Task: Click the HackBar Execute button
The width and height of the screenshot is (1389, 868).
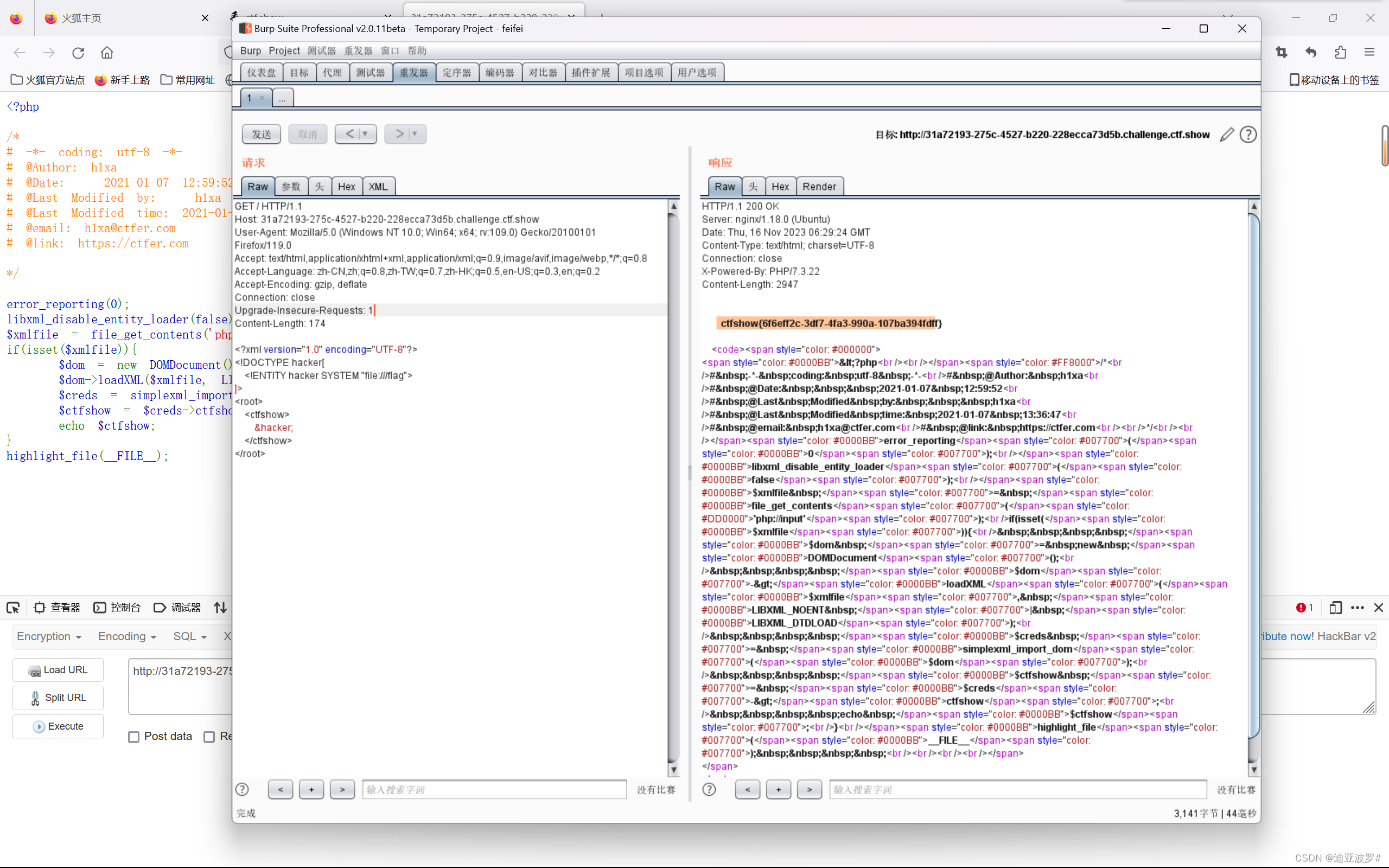Action: (x=58, y=726)
